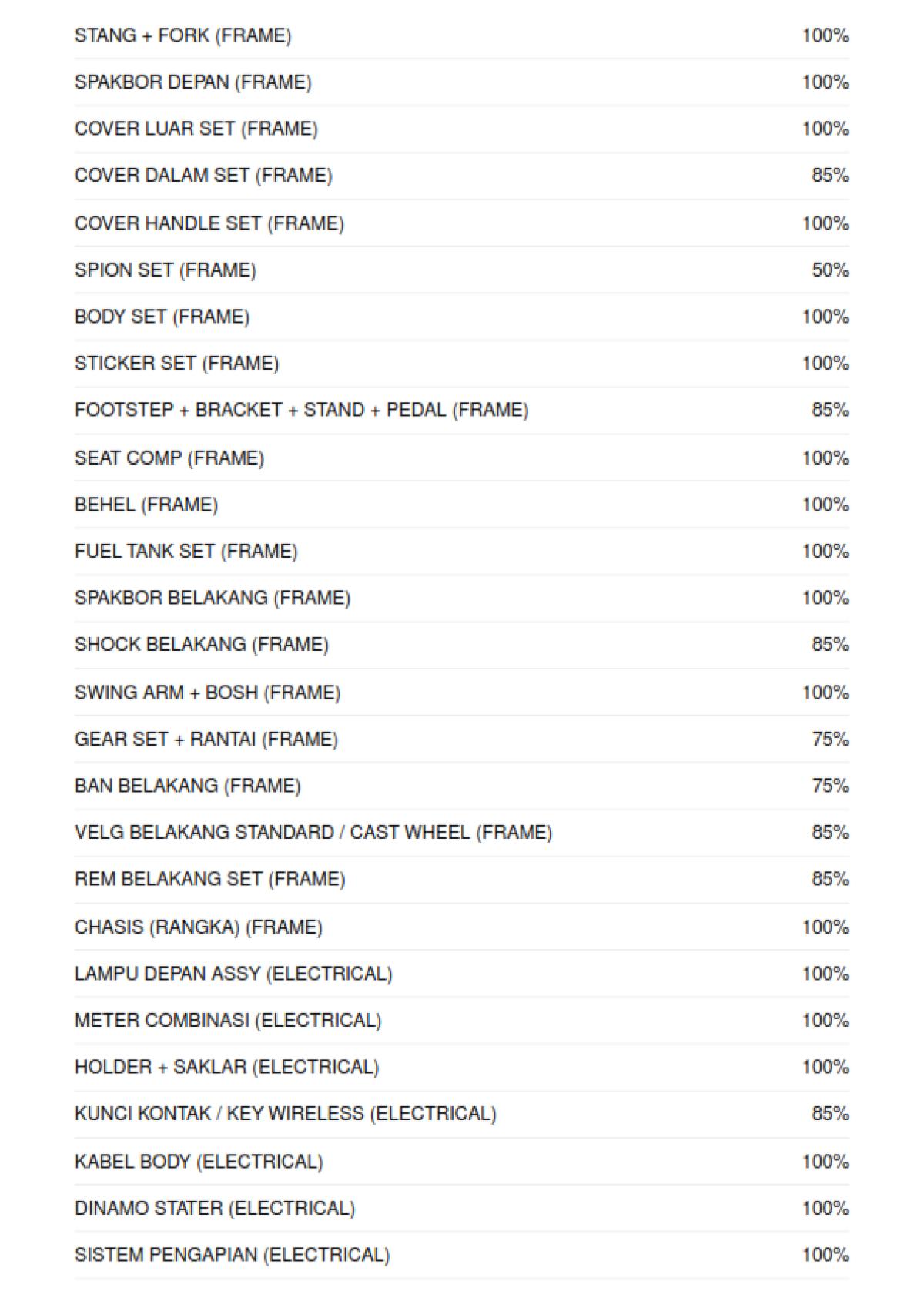The width and height of the screenshot is (924, 1308).
Task: Select BAN BELAKANG (FRAME) row
Action: [187, 786]
